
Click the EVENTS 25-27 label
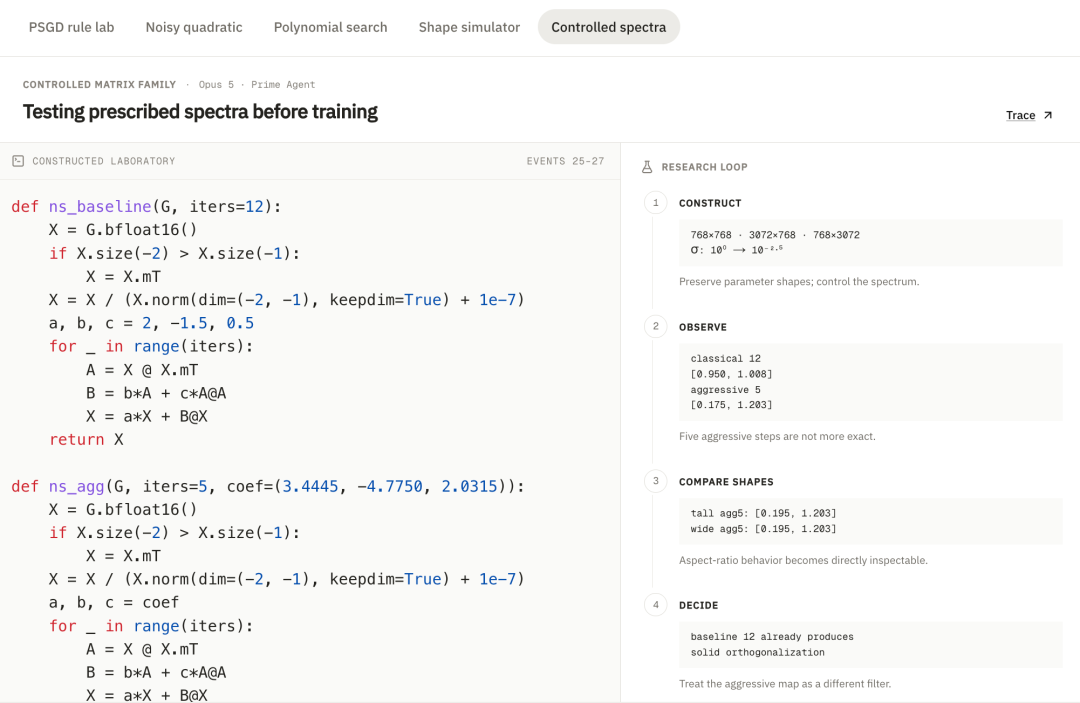[x=565, y=161]
